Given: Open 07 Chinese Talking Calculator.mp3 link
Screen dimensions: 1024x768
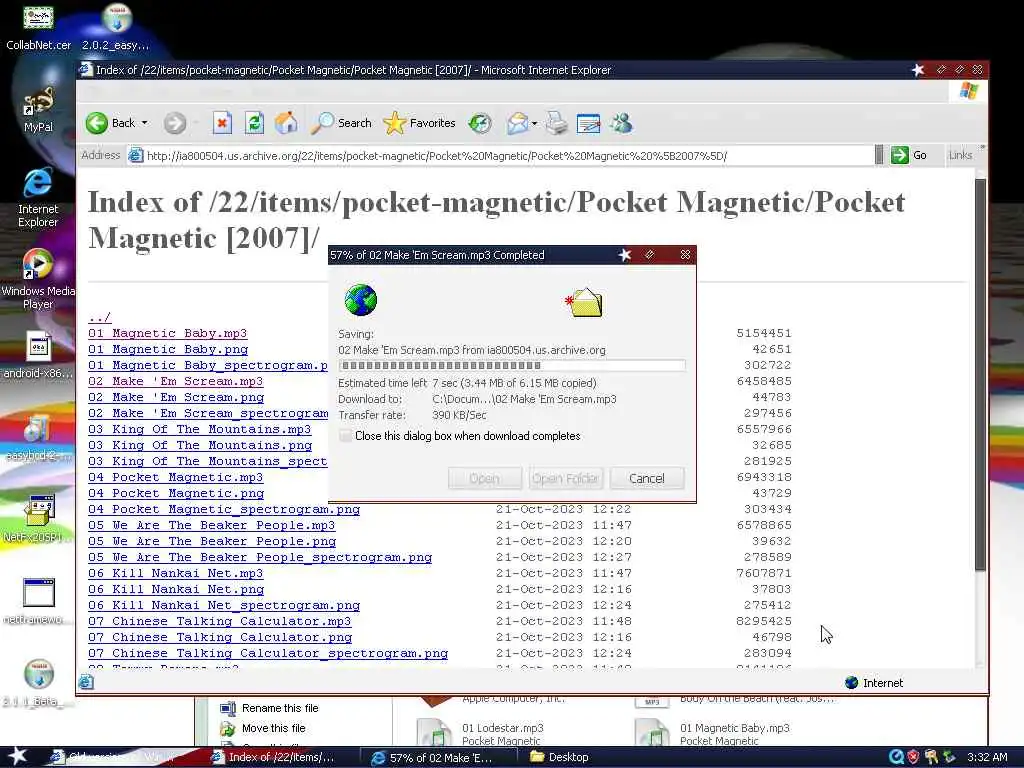Looking at the screenshot, I should pyautogui.click(x=219, y=621).
